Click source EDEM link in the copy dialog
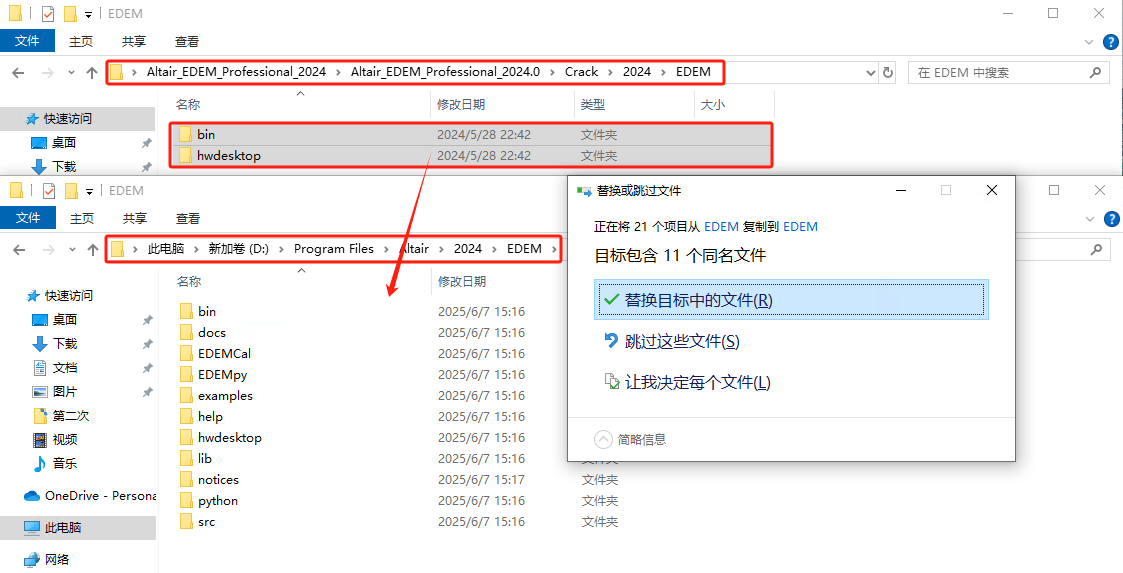Screen dimensions: 1123x573 pos(721,226)
